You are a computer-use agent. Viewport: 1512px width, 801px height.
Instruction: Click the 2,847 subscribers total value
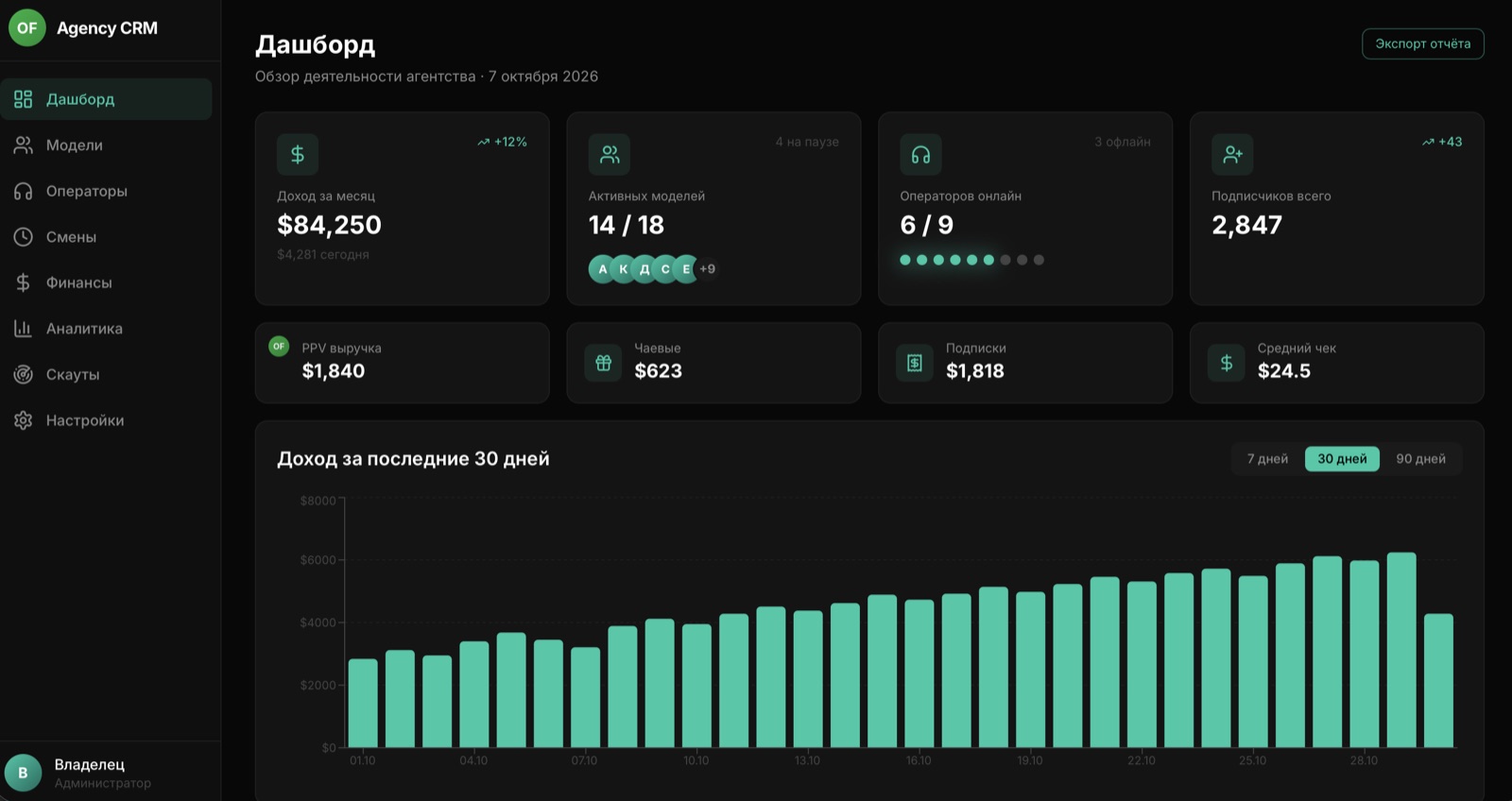point(1246,225)
